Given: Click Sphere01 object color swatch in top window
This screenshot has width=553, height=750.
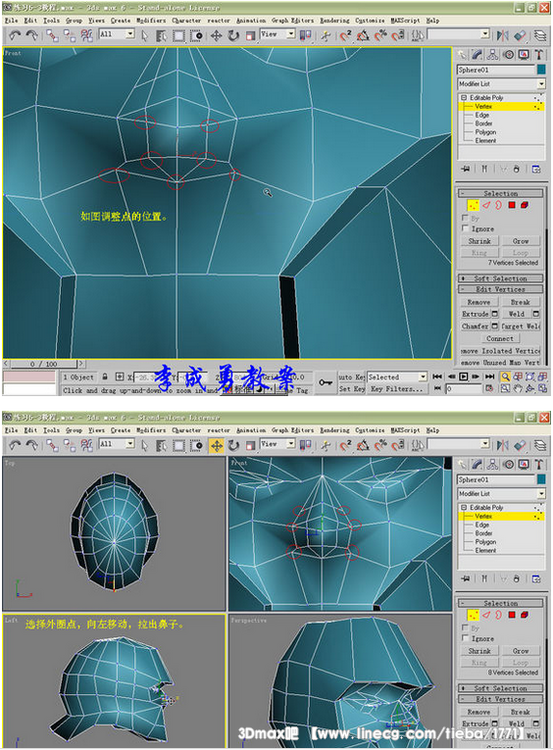Looking at the screenshot, I should 541,70.
